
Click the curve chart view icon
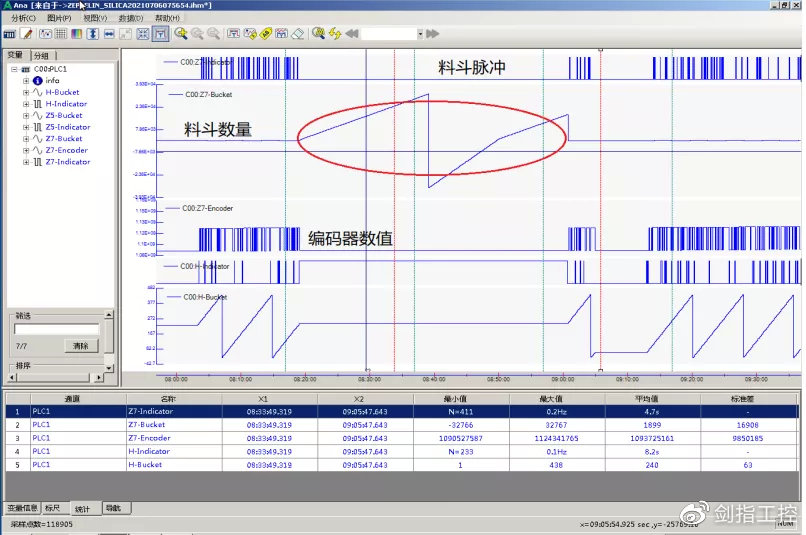tap(45, 34)
